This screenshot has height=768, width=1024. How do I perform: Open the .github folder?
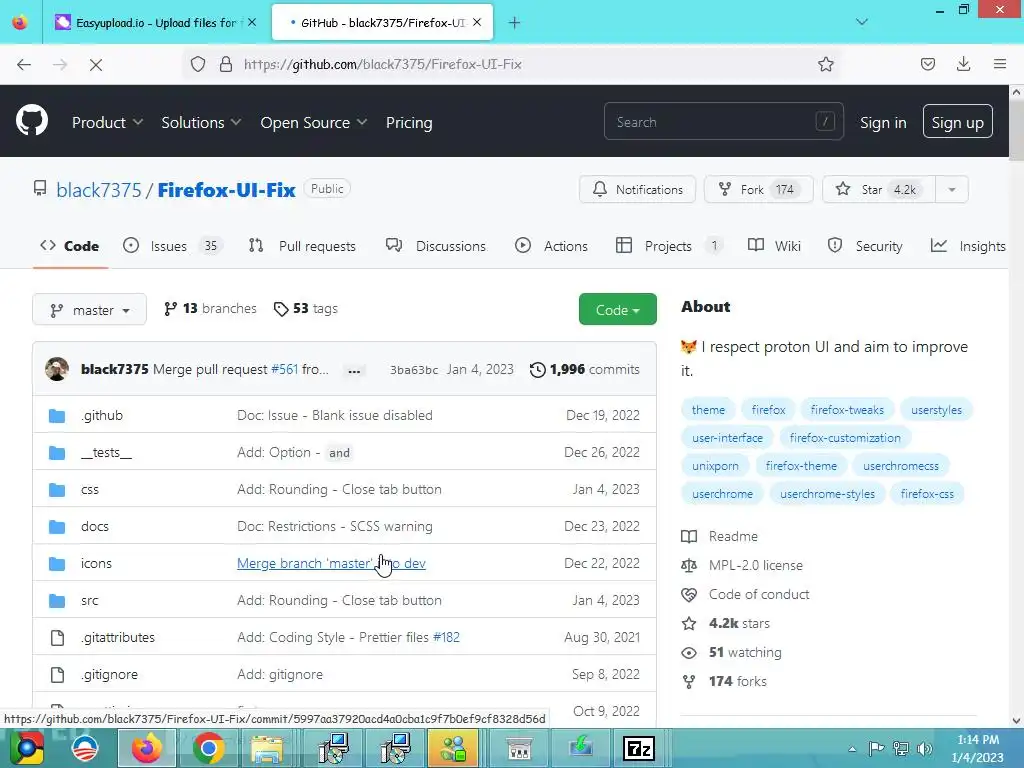[x=102, y=415]
